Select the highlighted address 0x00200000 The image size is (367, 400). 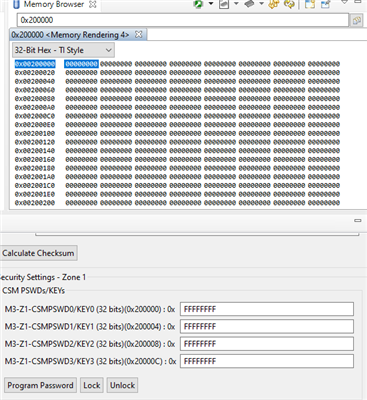pyautogui.click(x=35, y=64)
